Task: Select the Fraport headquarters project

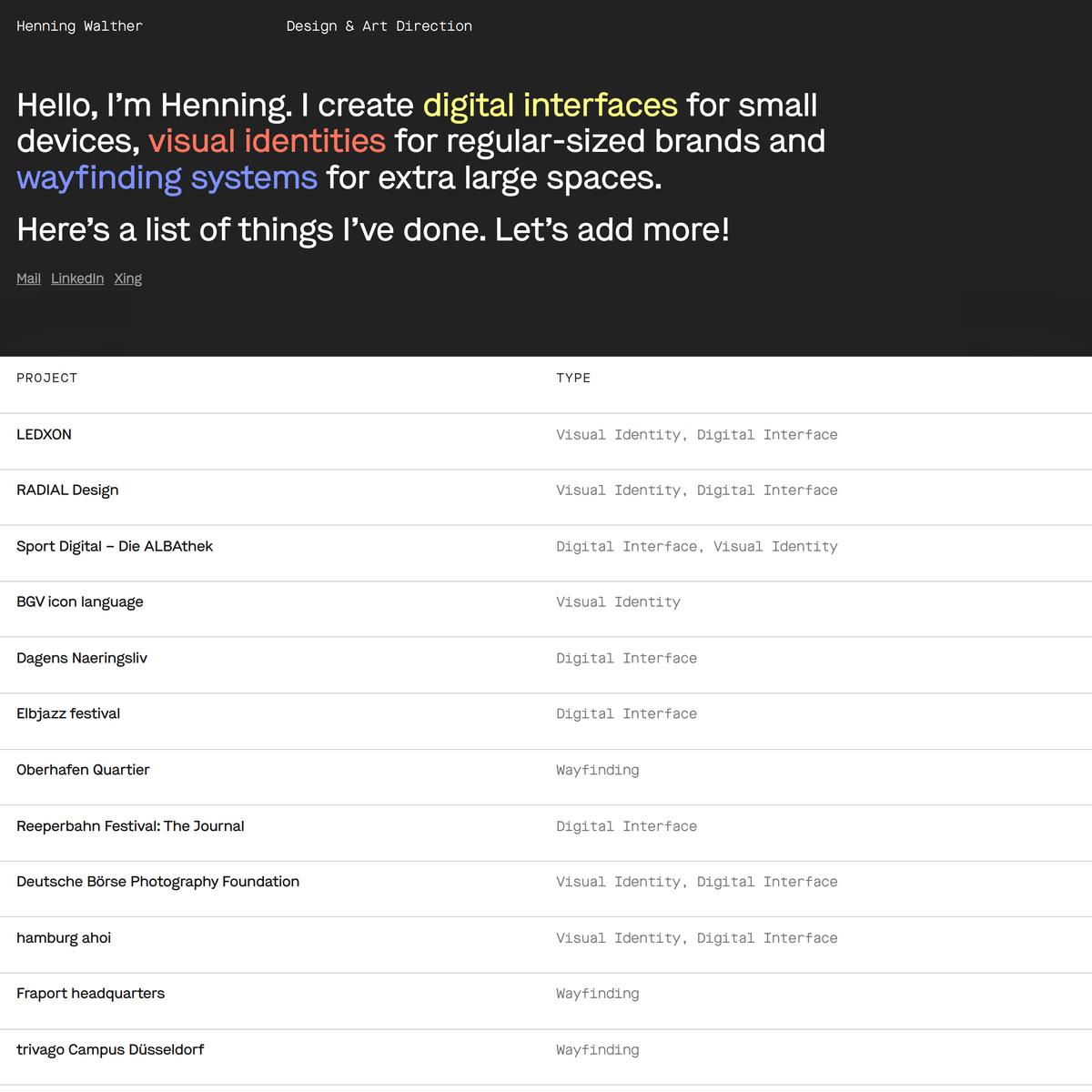Action: 90,994
